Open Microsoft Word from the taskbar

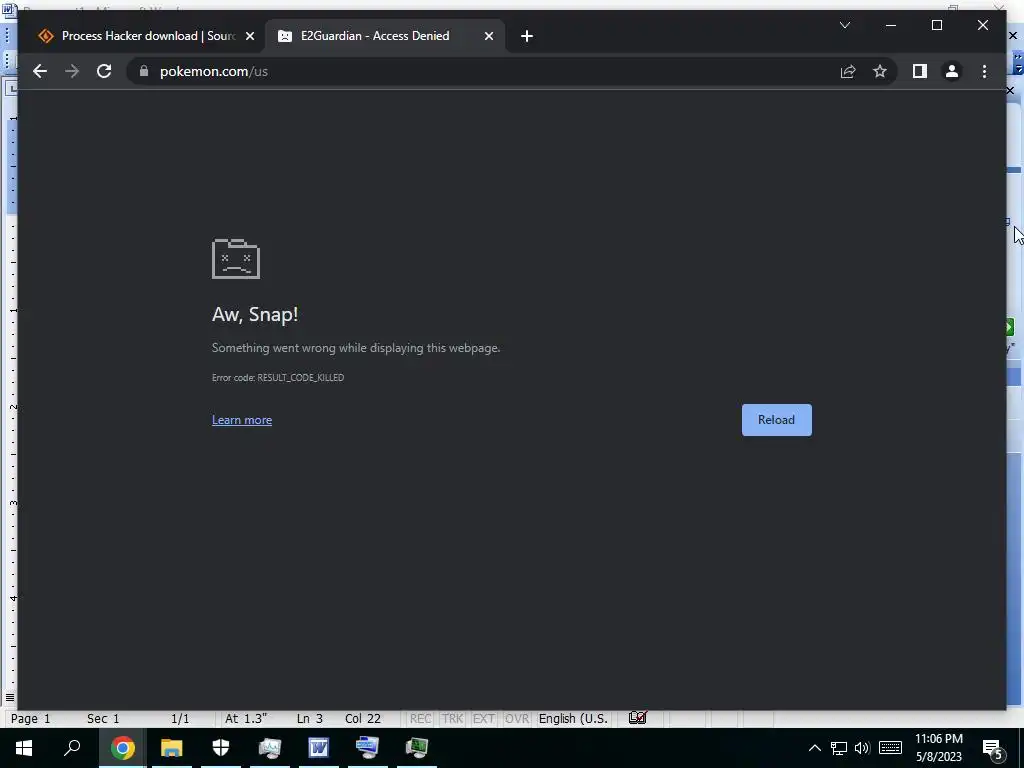click(319, 748)
